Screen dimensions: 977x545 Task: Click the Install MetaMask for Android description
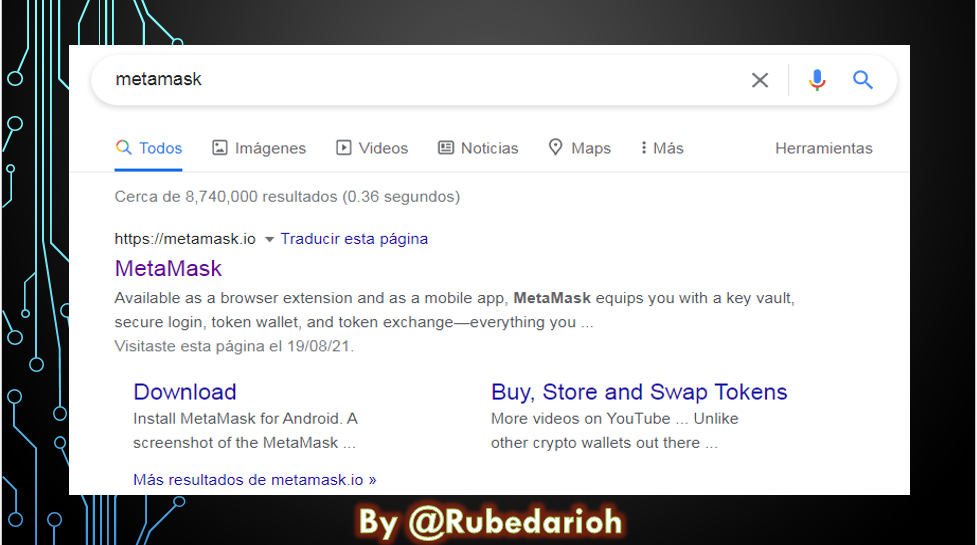[245, 430]
